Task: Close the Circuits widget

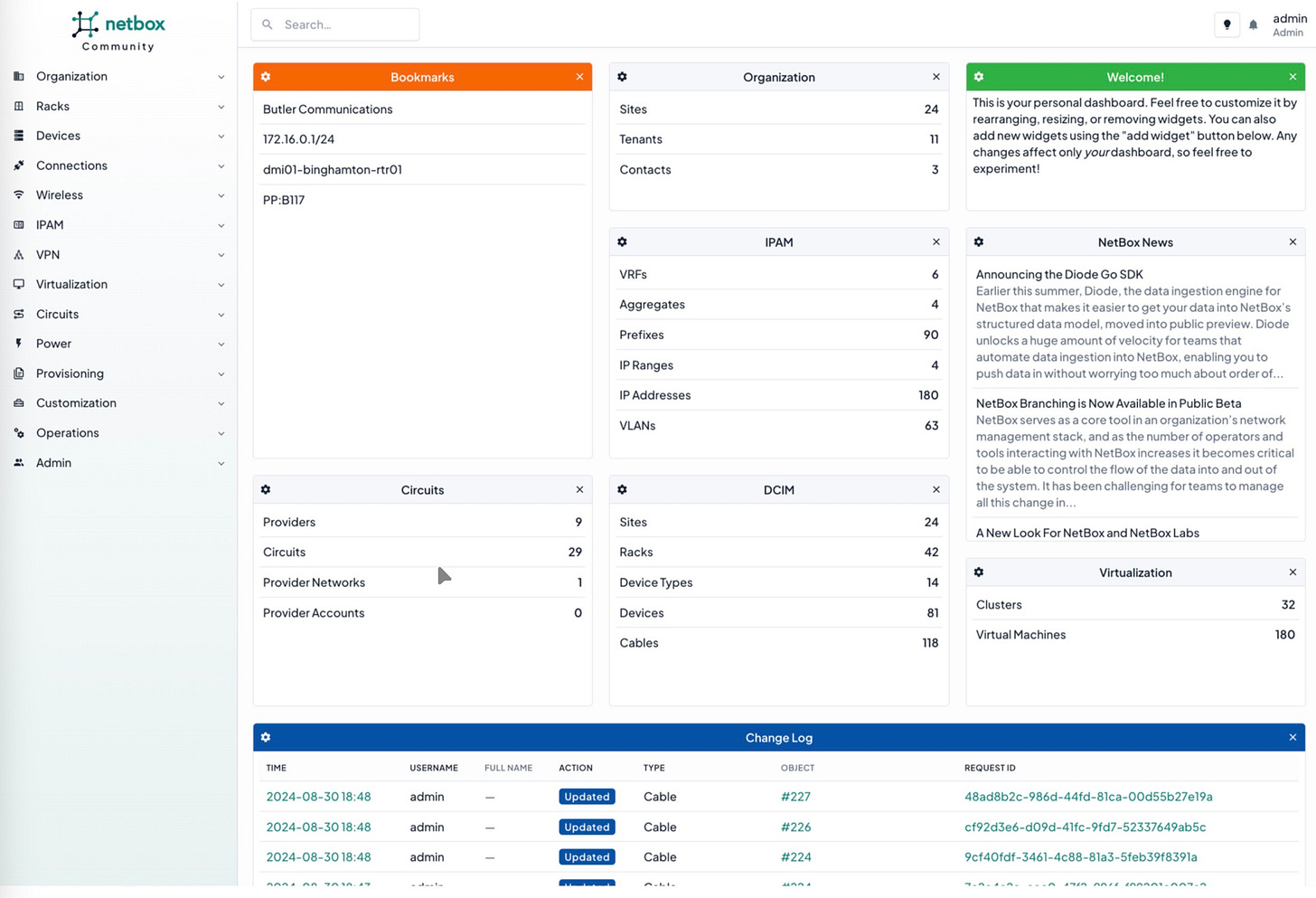Action: click(579, 489)
